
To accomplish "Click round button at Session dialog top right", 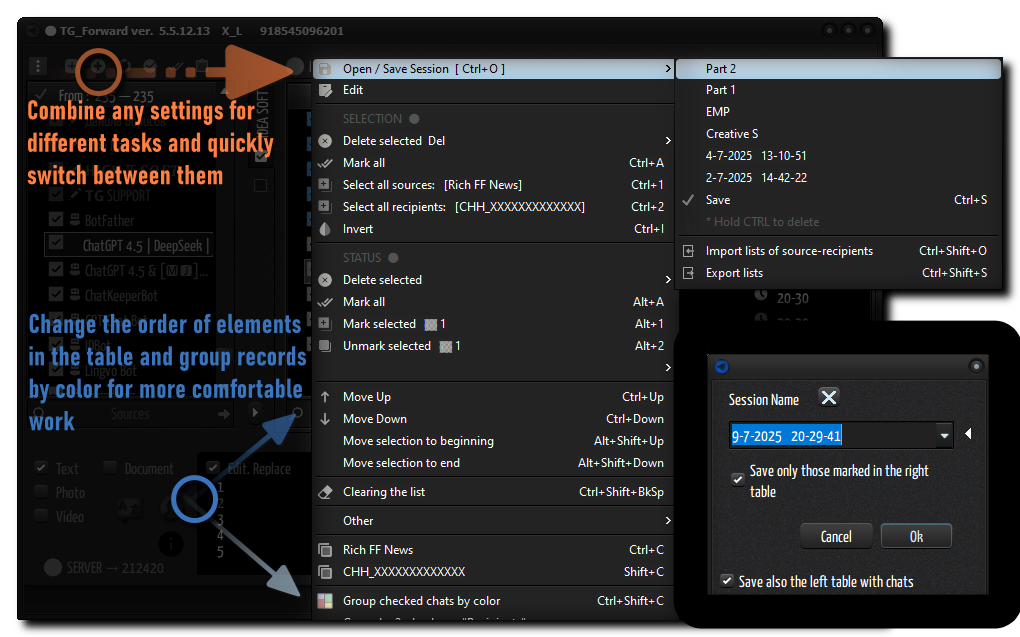I will 976,366.
